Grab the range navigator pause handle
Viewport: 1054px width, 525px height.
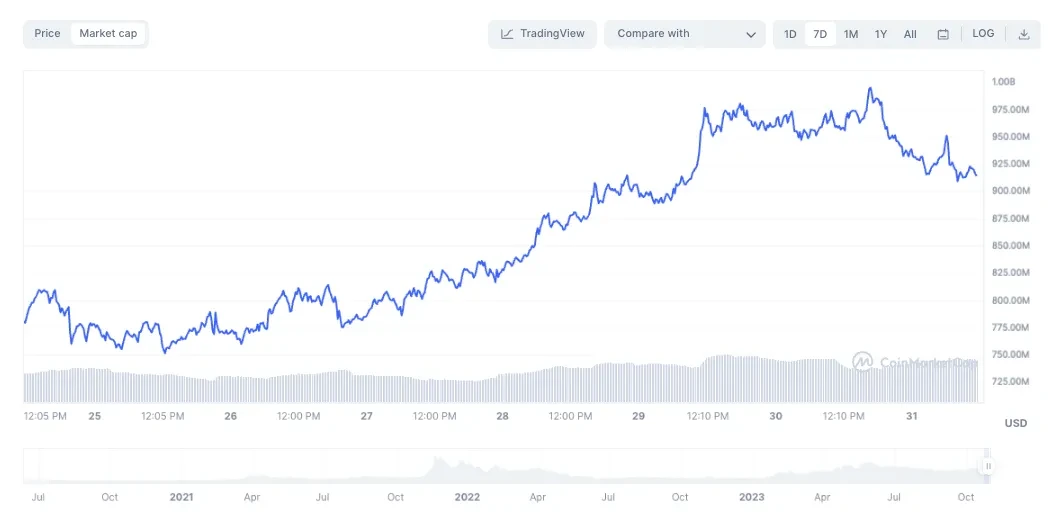tap(988, 466)
